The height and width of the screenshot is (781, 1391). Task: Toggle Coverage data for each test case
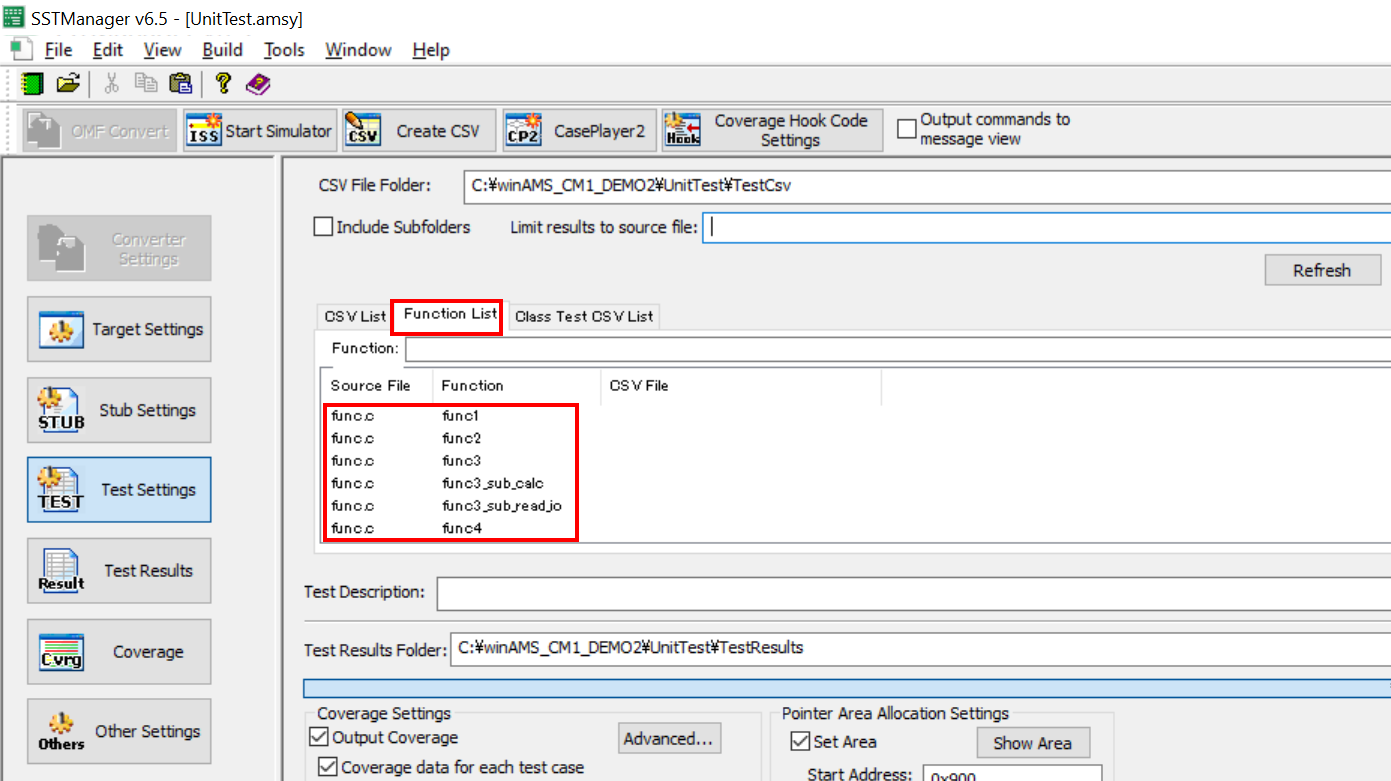click(x=328, y=767)
